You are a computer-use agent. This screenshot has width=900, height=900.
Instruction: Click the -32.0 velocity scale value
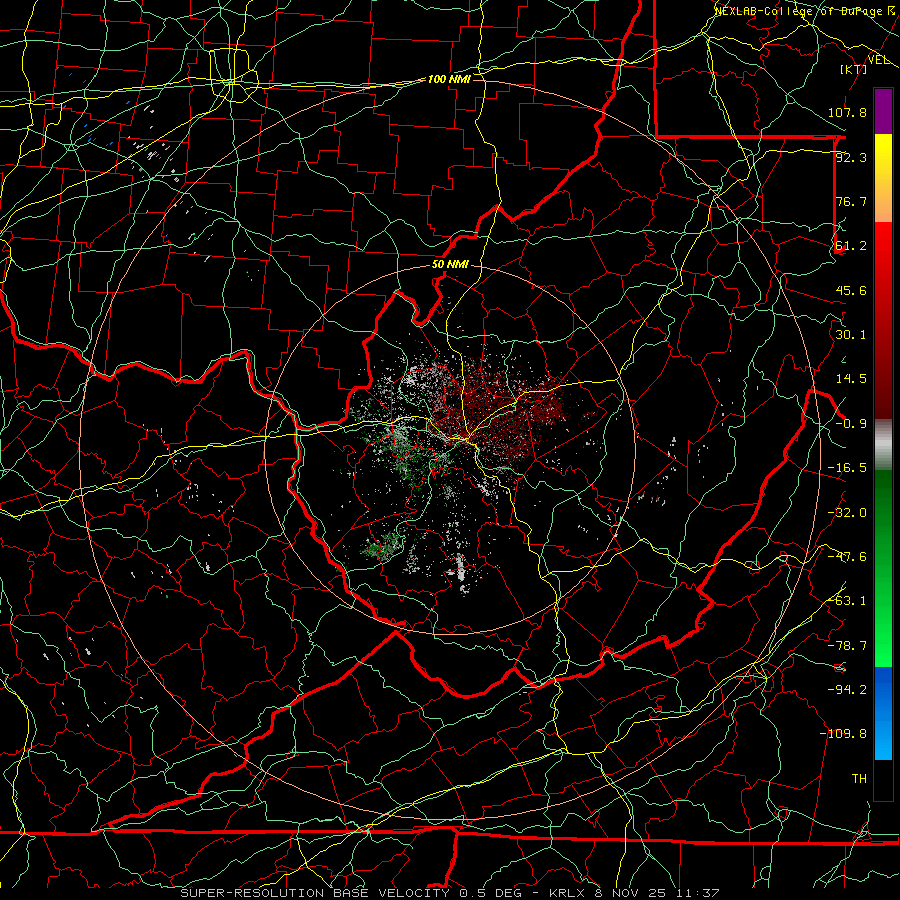tap(847, 513)
